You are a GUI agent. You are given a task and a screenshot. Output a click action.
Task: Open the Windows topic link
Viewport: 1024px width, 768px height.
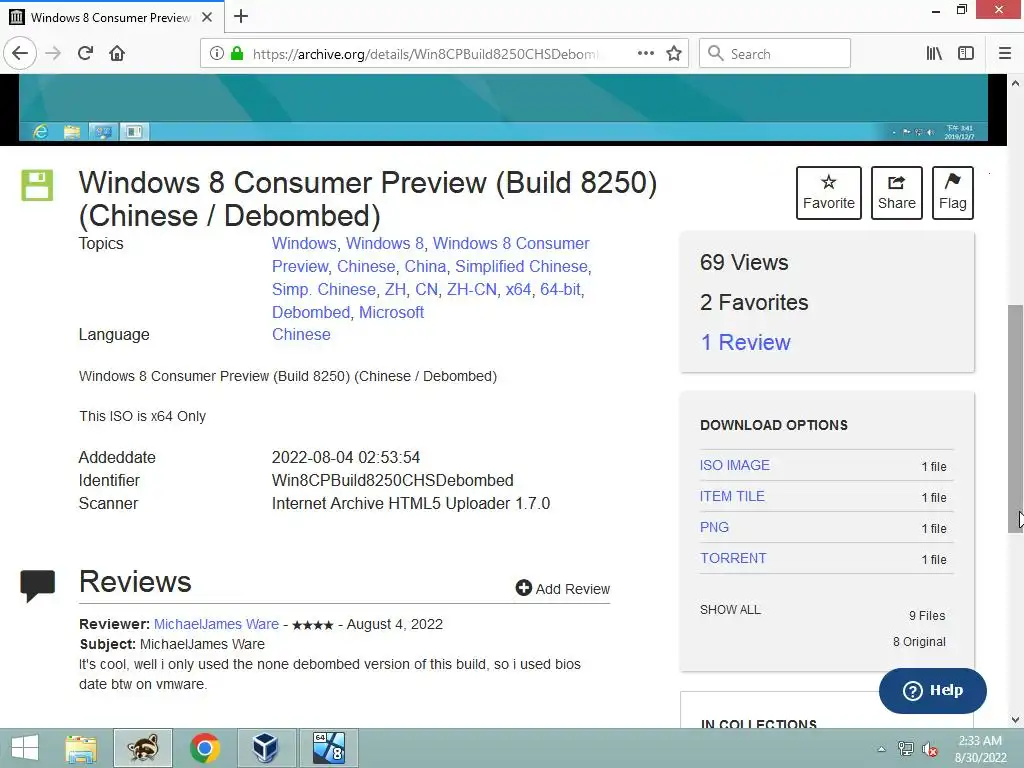pos(304,244)
